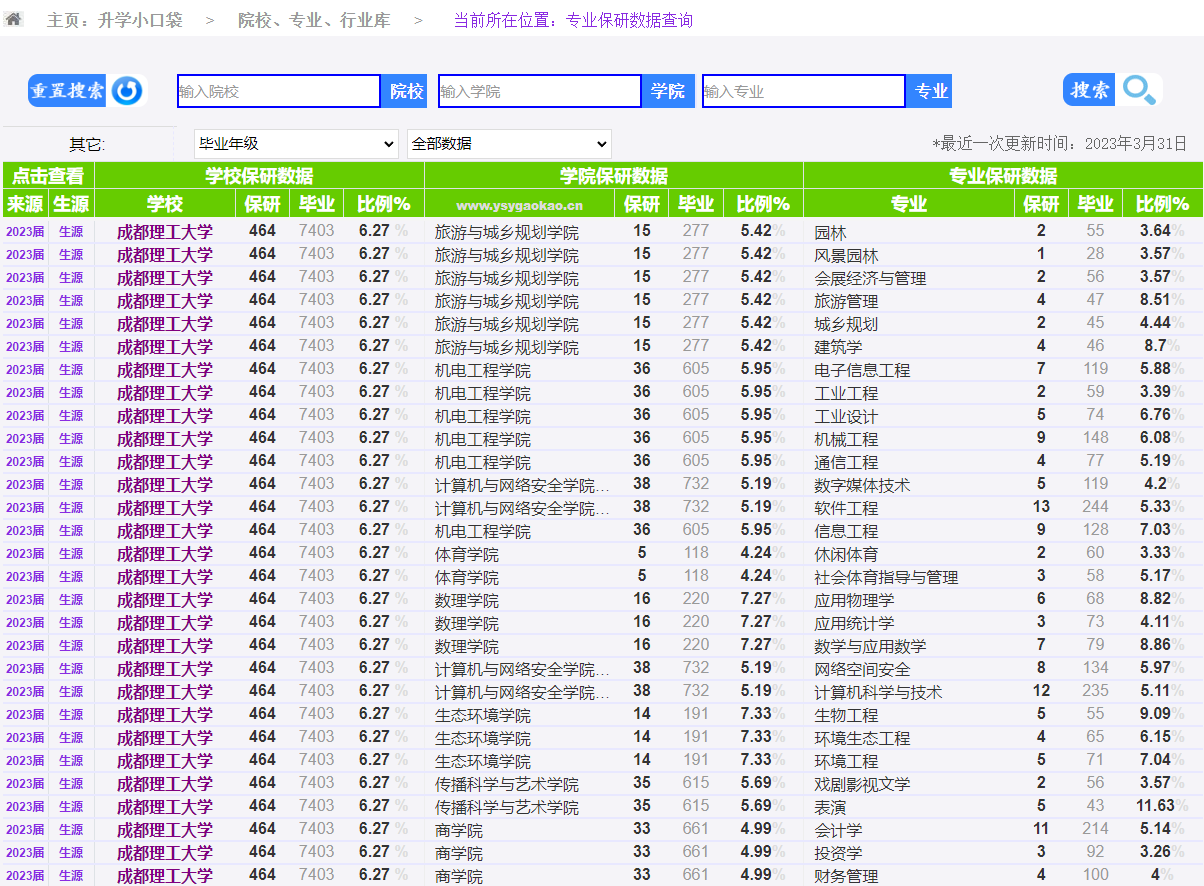
Task: Click the 点击查看 header cell
Action: pyautogui.click(x=48, y=176)
